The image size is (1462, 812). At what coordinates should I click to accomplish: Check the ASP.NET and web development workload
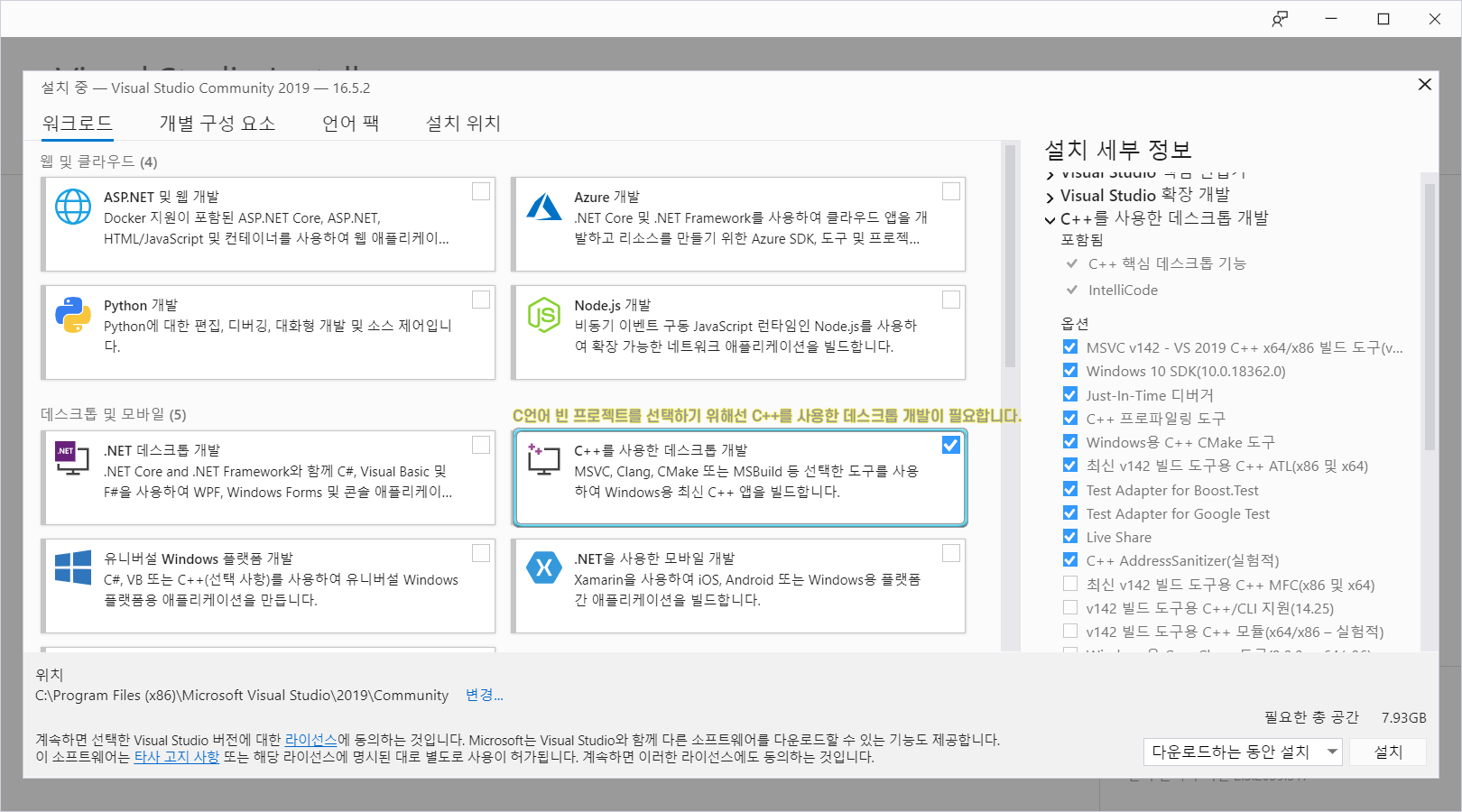point(481,191)
